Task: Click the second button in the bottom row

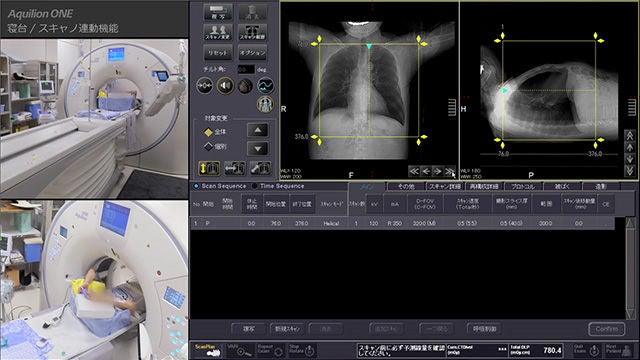Action: pyautogui.click(x=287, y=329)
